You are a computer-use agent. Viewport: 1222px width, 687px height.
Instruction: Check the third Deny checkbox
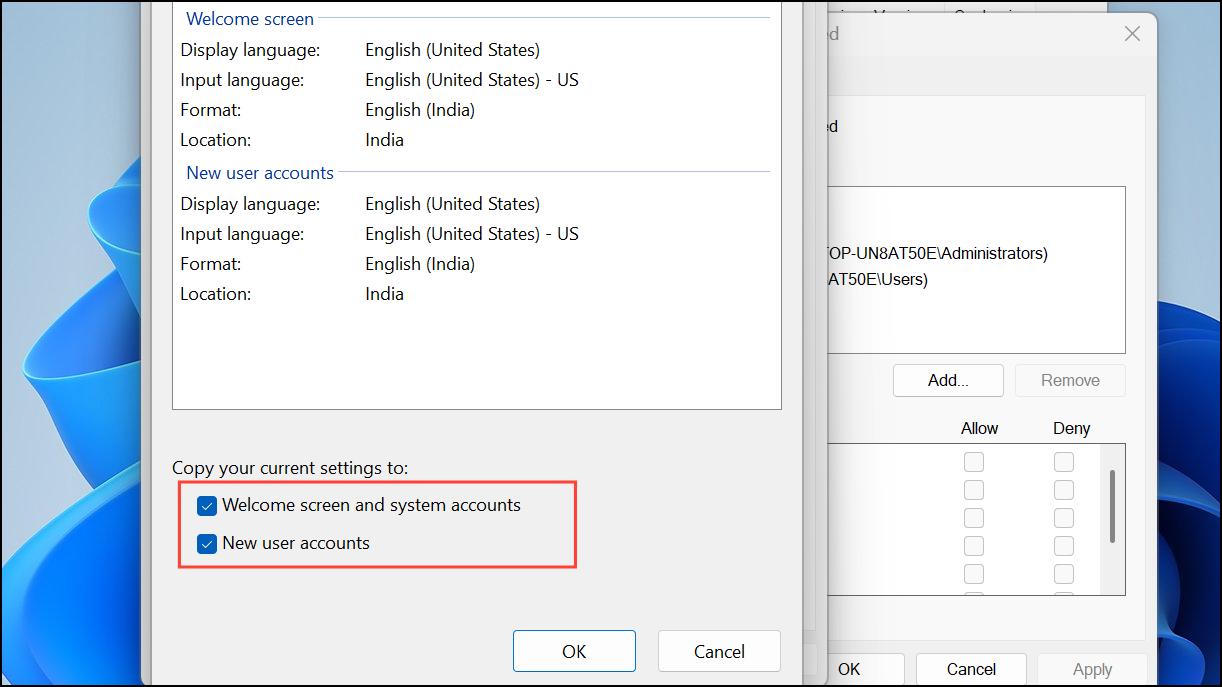click(1064, 518)
